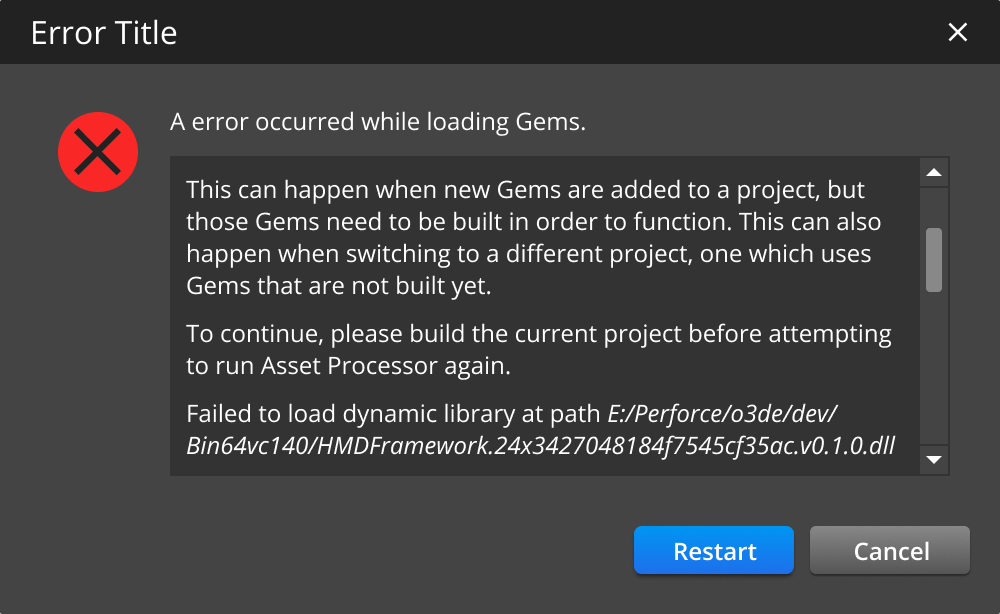
Task: Click the HMDFramework dll filename line
Action: 540,446
